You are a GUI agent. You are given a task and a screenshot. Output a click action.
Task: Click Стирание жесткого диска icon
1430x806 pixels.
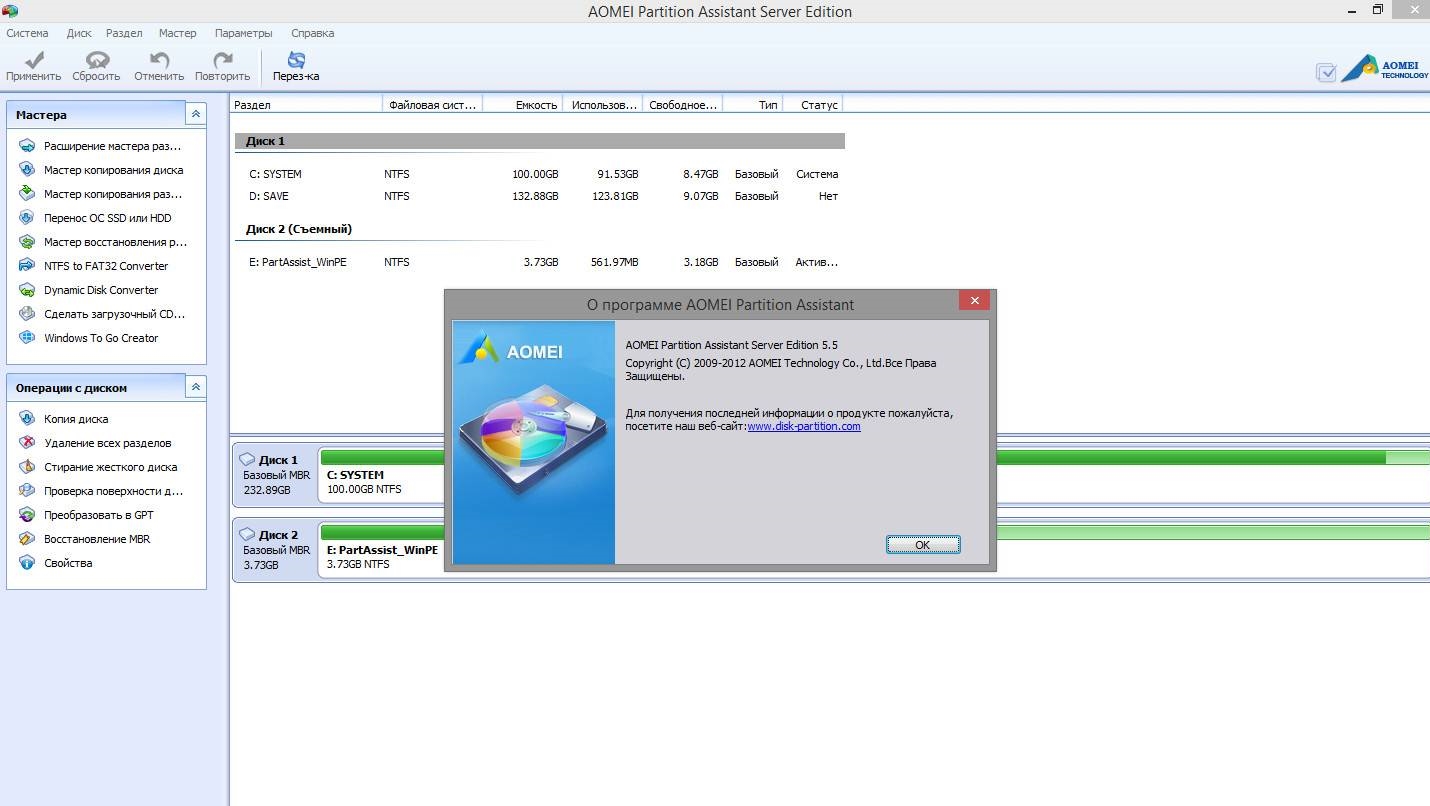(x=27, y=467)
